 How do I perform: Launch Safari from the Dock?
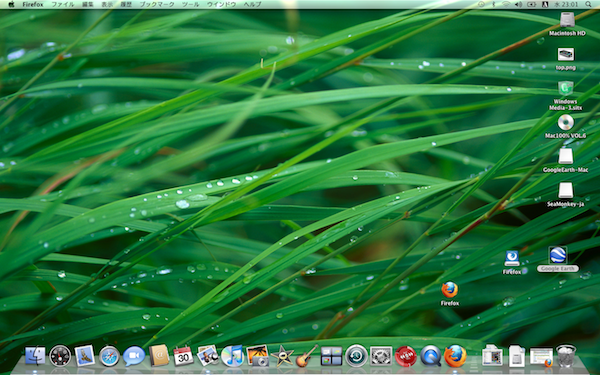tap(109, 356)
